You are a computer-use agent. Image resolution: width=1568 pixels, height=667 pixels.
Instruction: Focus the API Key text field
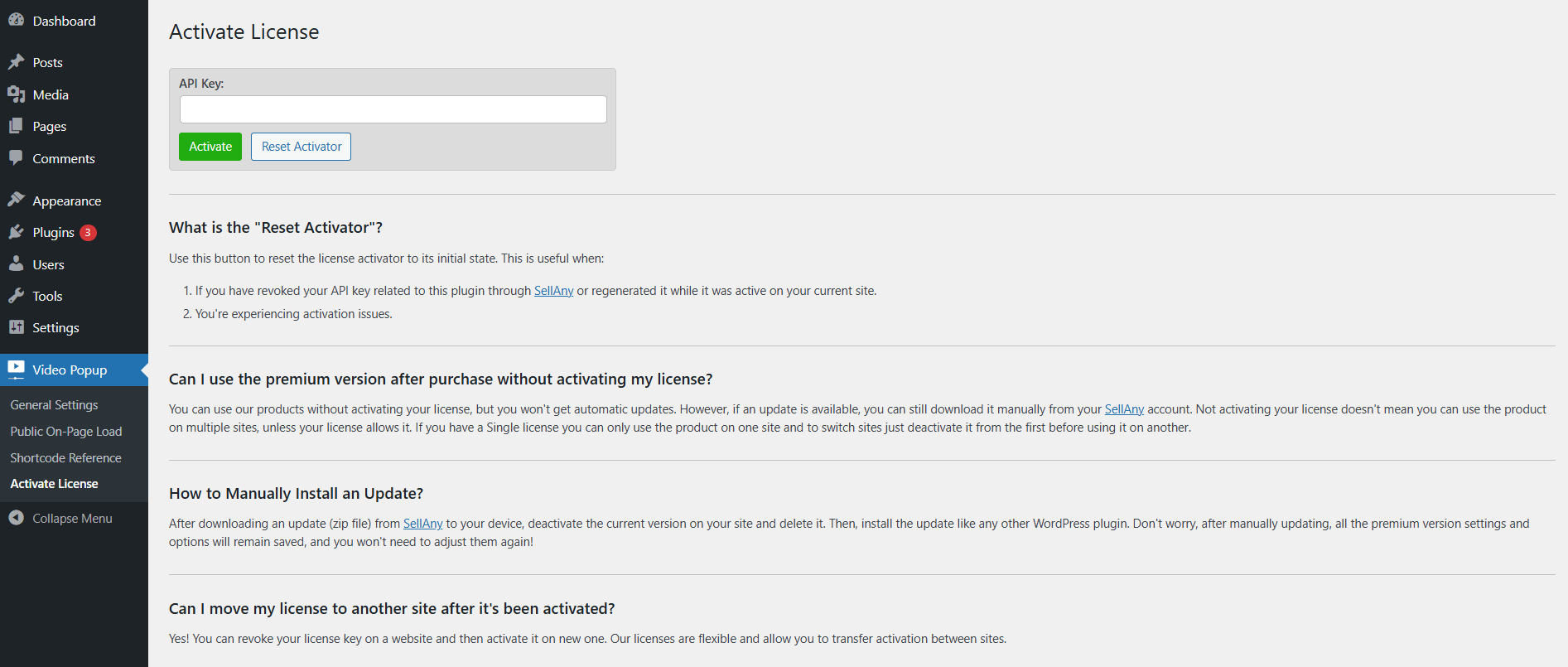[x=393, y=109]
